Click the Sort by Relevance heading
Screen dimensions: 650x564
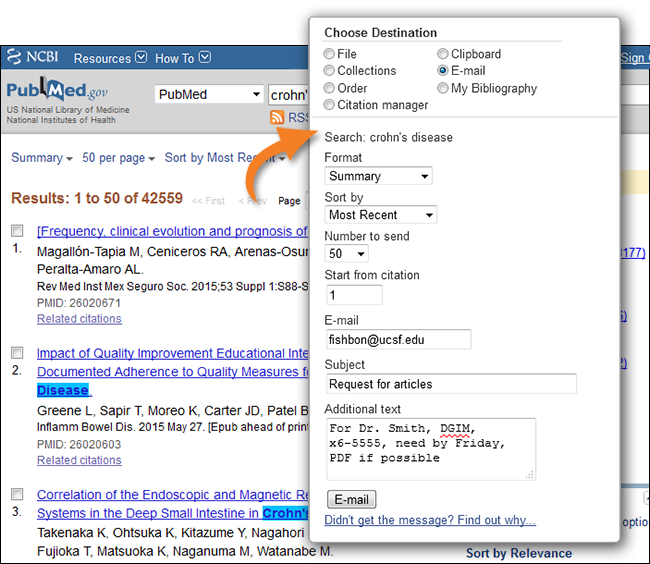click(519, 553)
